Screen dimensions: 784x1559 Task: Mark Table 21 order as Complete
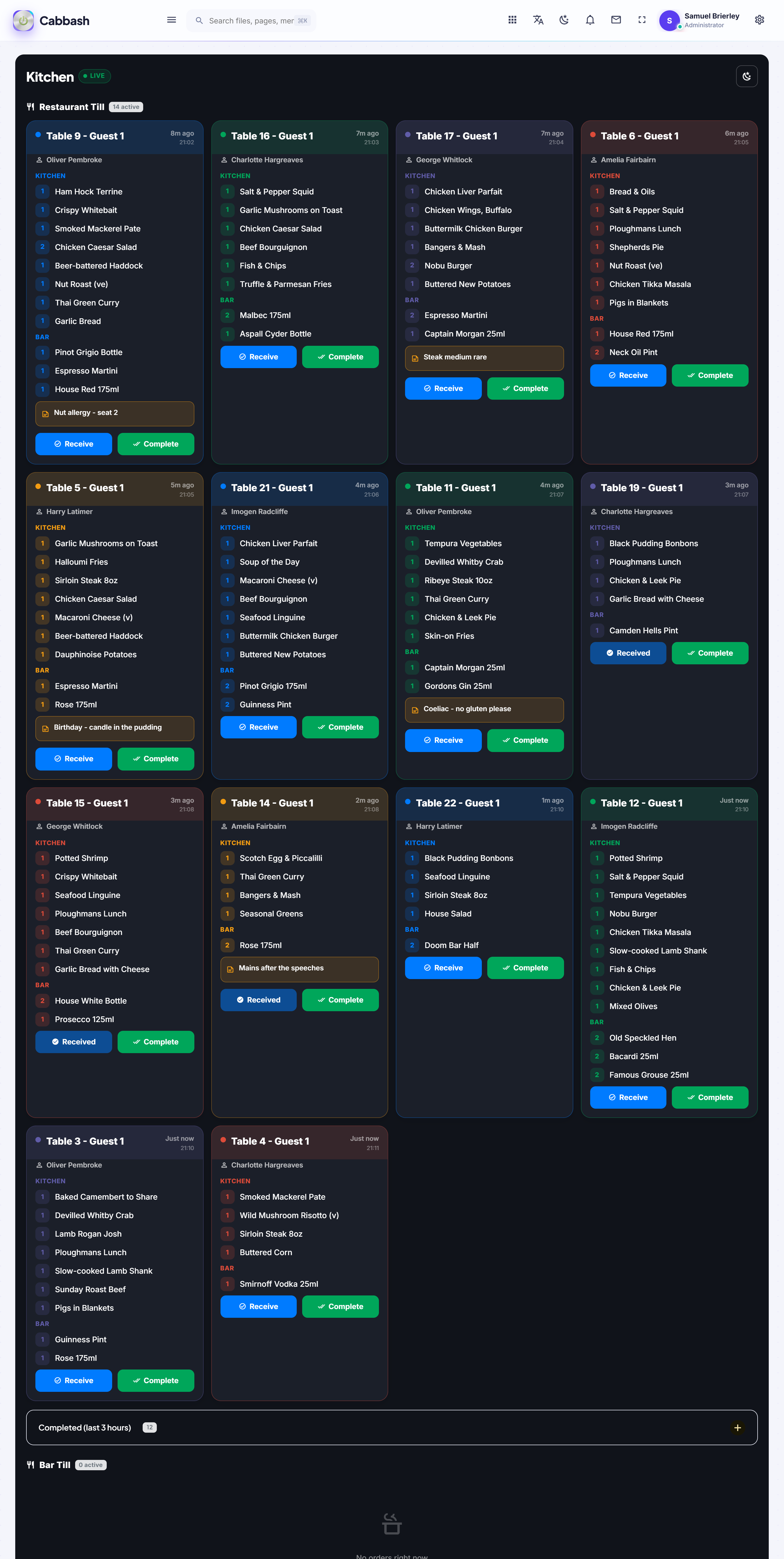coord(340,727)
